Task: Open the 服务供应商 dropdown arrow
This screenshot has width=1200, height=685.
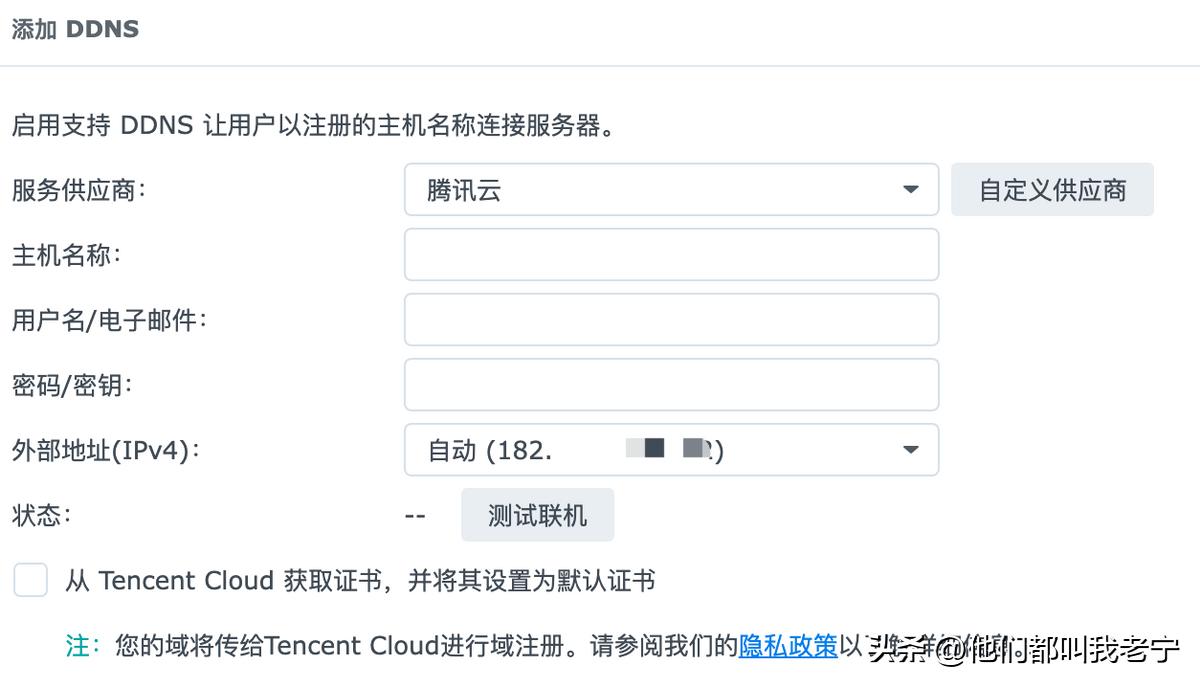Action: pyautogui.click(x=910, y=189)
